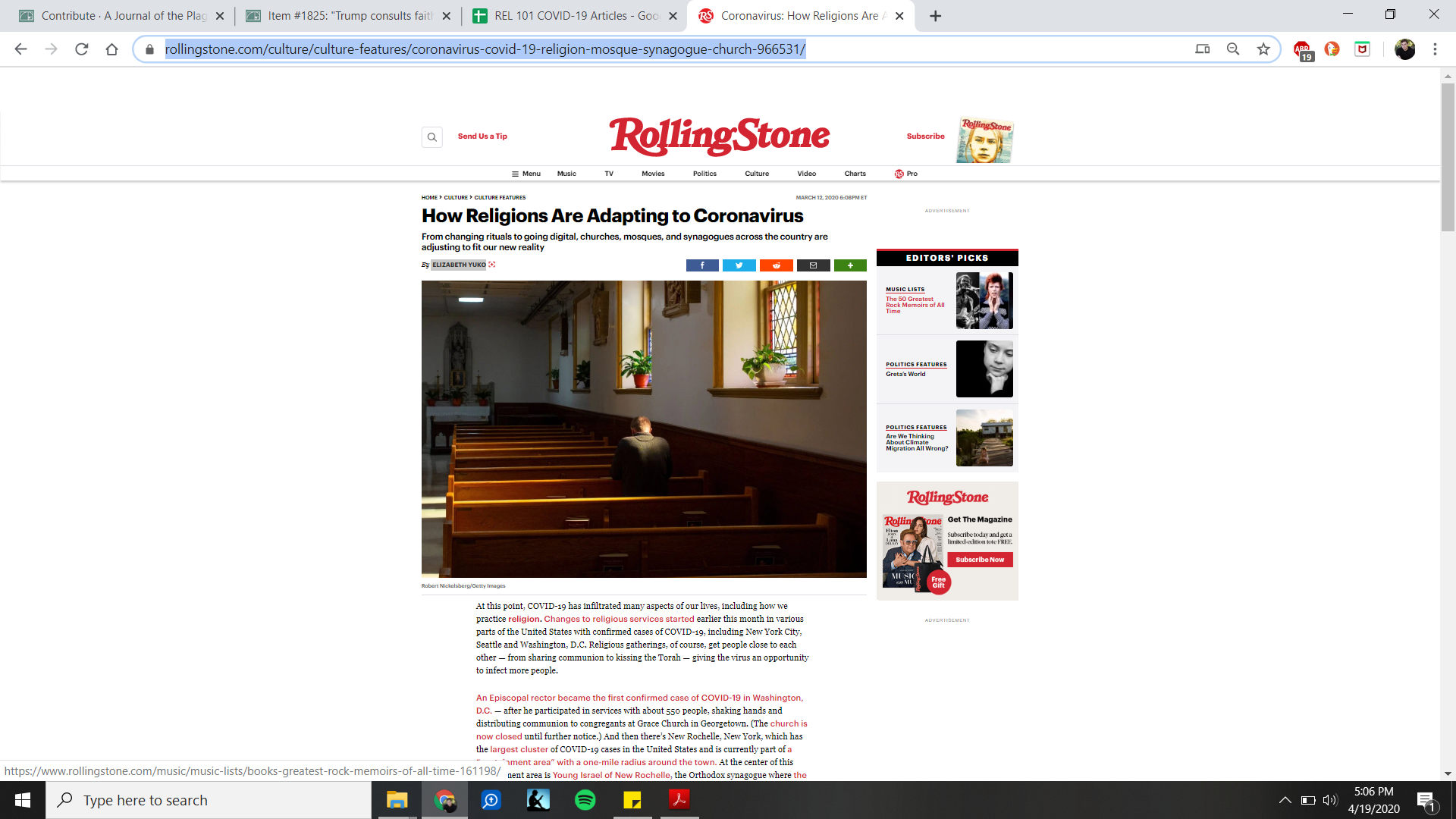Viewport: 1456px width, 819px height.
Task: Share article via Twitter icon
Action: [739, 265]
